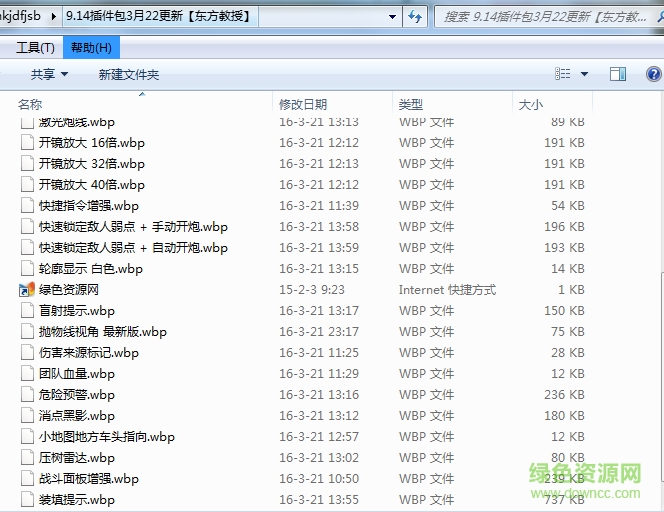This screenshot has width=664, height=512.
Task: Click file name 抛物线视角 最新版.wbp
Action: [x=102, y=332]
